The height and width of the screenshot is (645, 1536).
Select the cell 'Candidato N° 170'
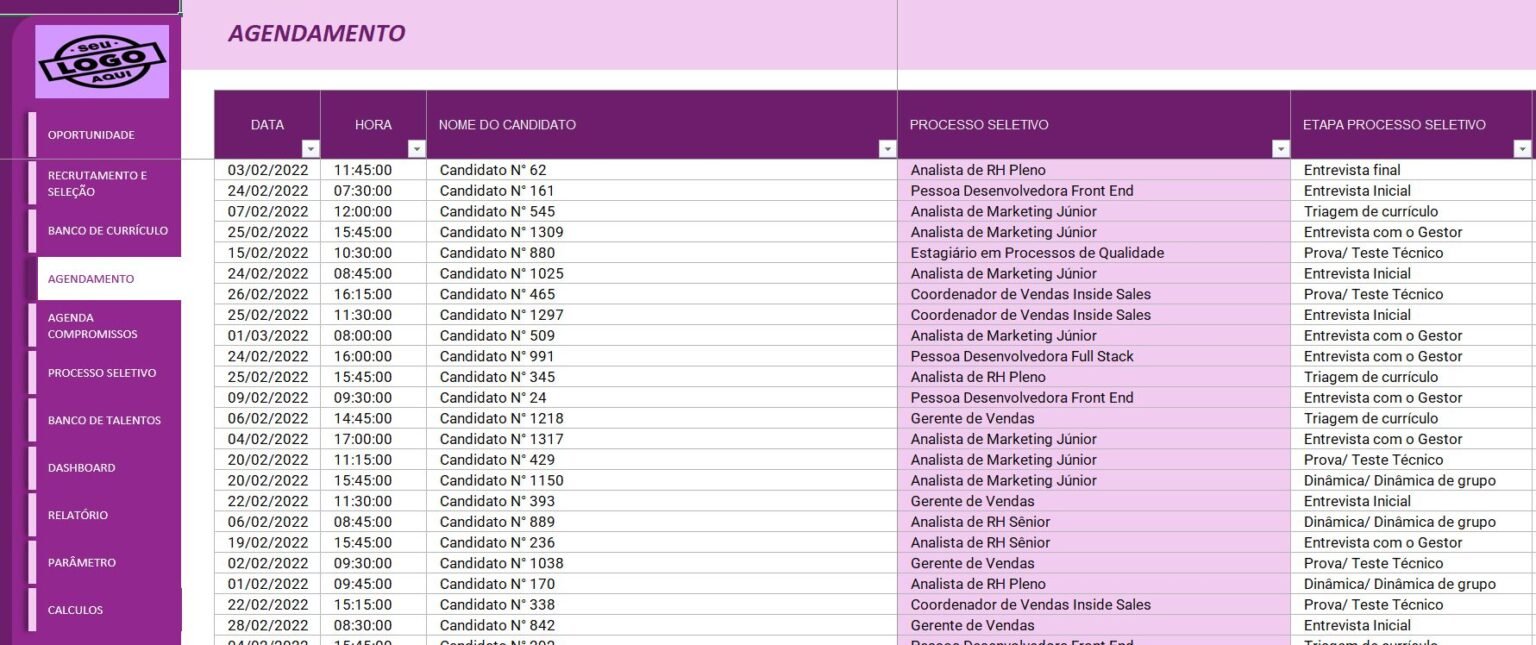pyautogui.click(x=662, y=583)
